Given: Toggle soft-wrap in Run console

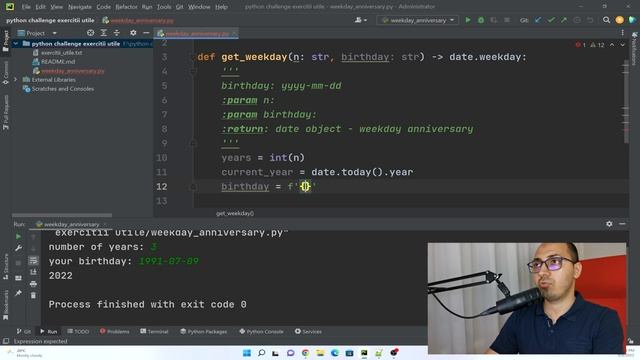Looking at the screenshot, I should [33, 260].
